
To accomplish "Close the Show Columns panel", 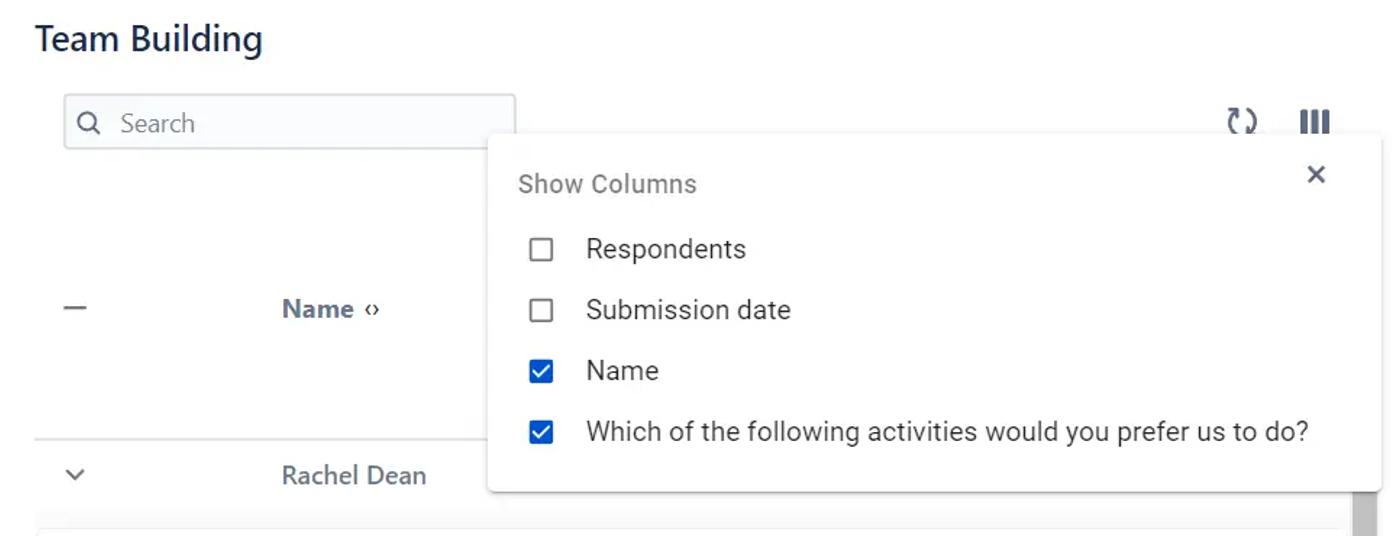I will [1316, 175].
